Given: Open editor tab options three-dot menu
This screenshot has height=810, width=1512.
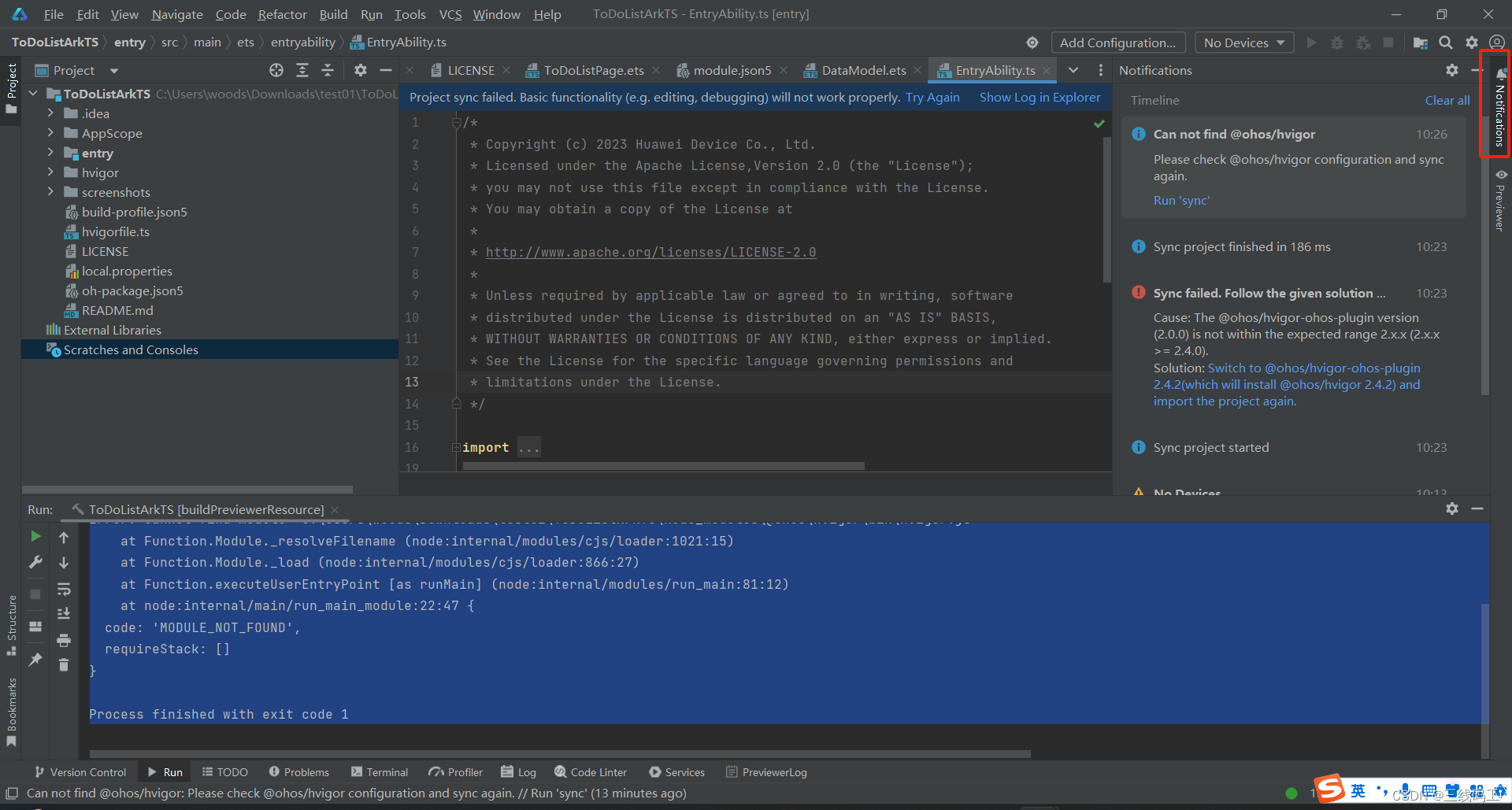Looking at the screenshot, I should [1100, 70].
